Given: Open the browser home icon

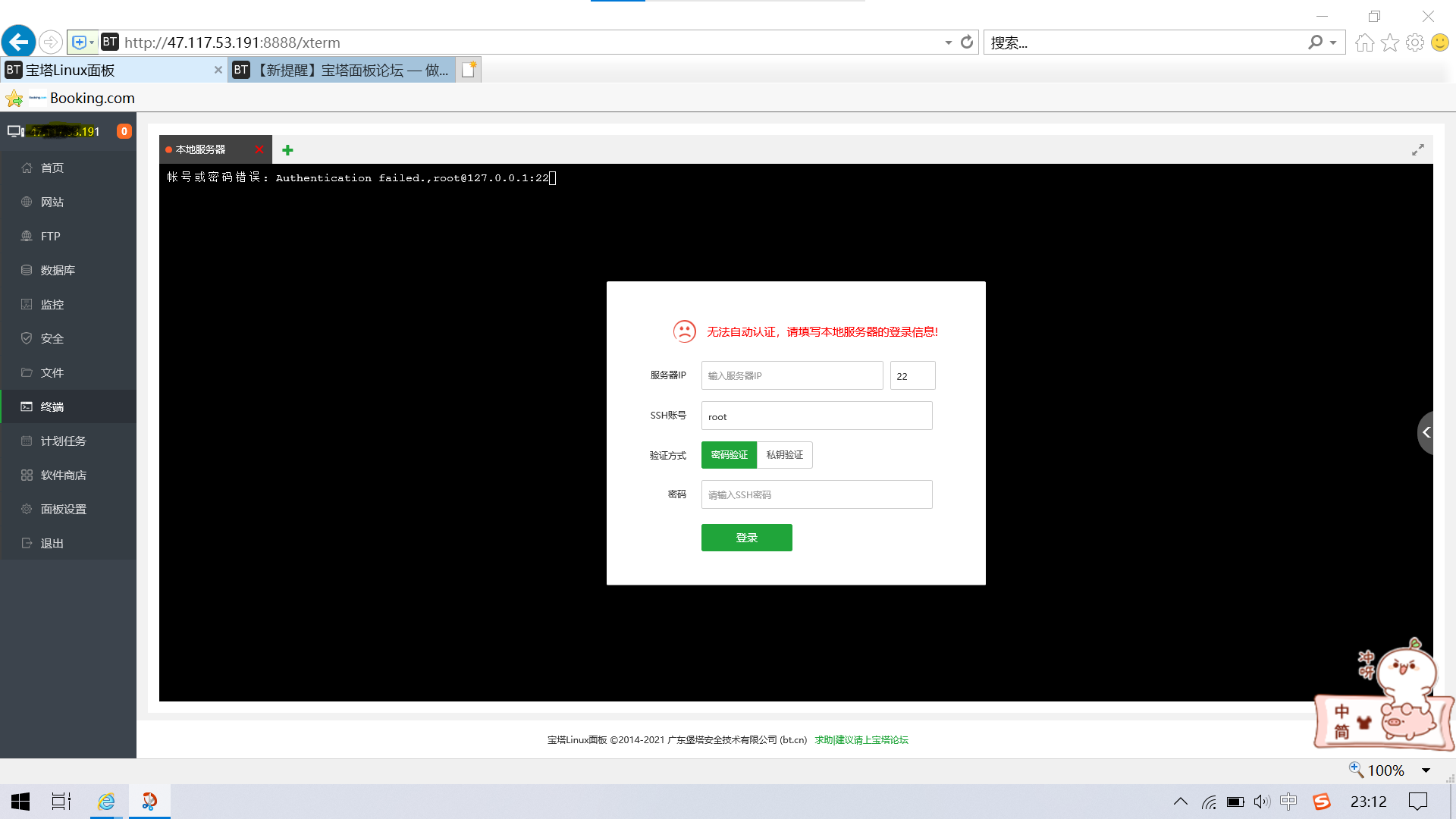Looking at the screenshot, I should pos(1365,42).
